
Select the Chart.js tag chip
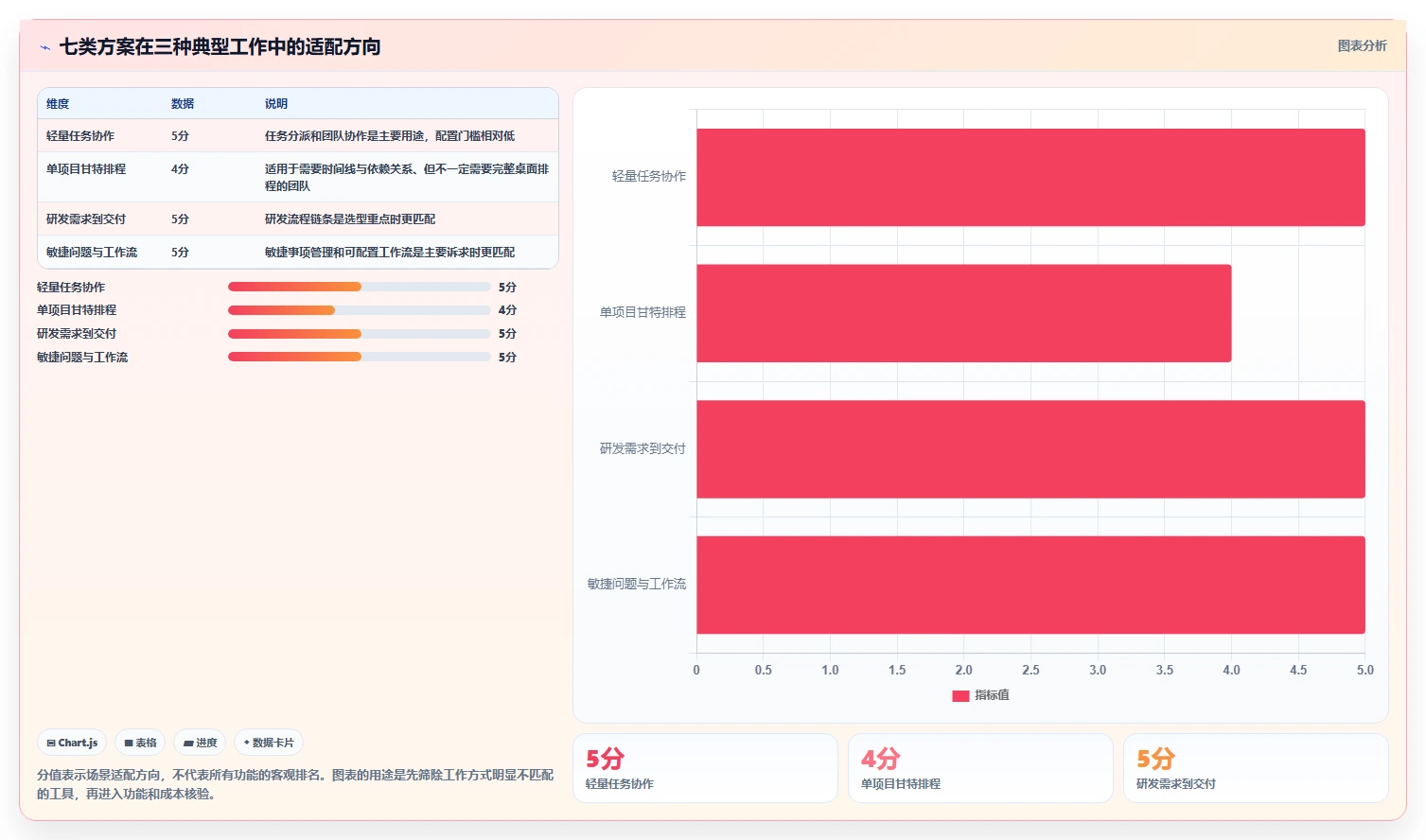72,743
